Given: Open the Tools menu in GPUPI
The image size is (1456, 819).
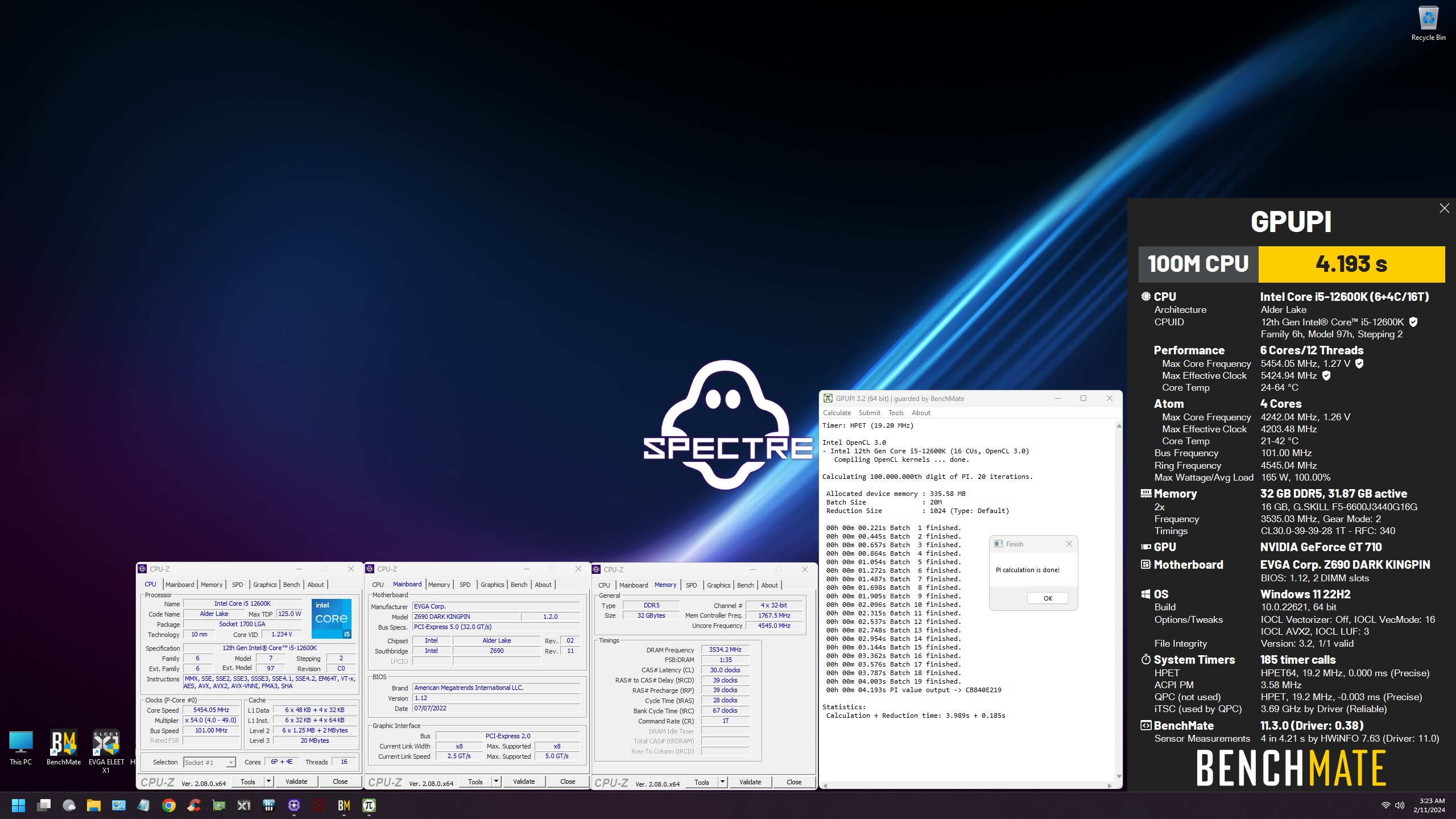Looking at the screenshot, I should (896, 413).
